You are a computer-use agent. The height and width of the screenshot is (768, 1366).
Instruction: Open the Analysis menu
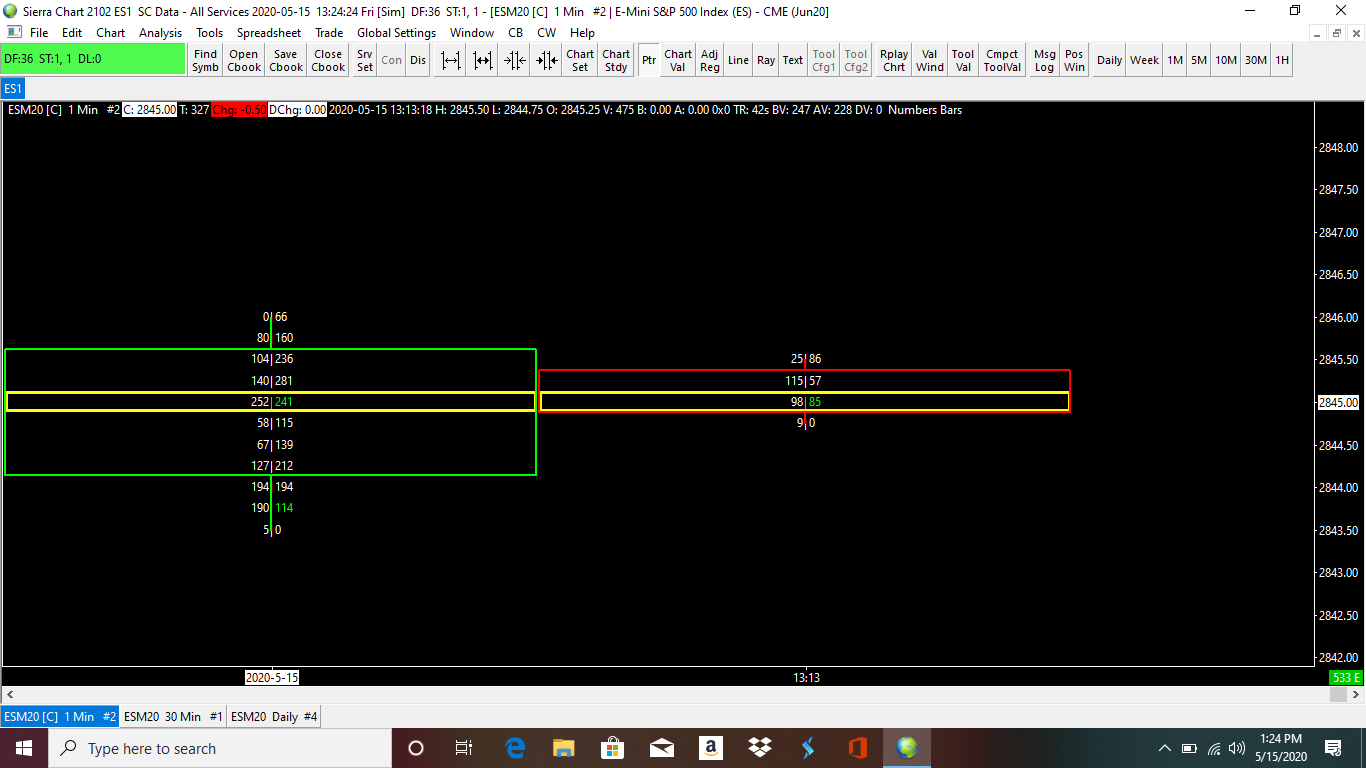click(161, 33)
